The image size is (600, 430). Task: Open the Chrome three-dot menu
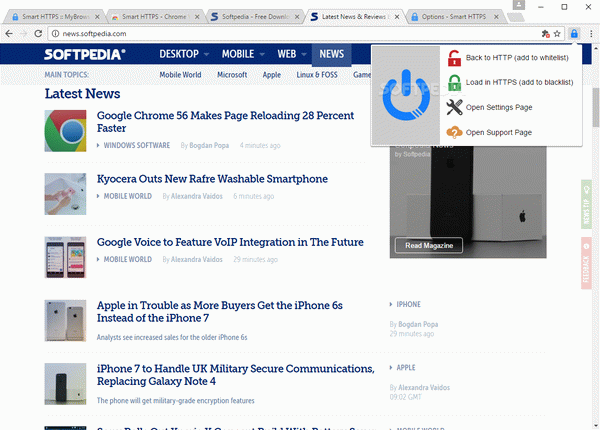[591, 34]
